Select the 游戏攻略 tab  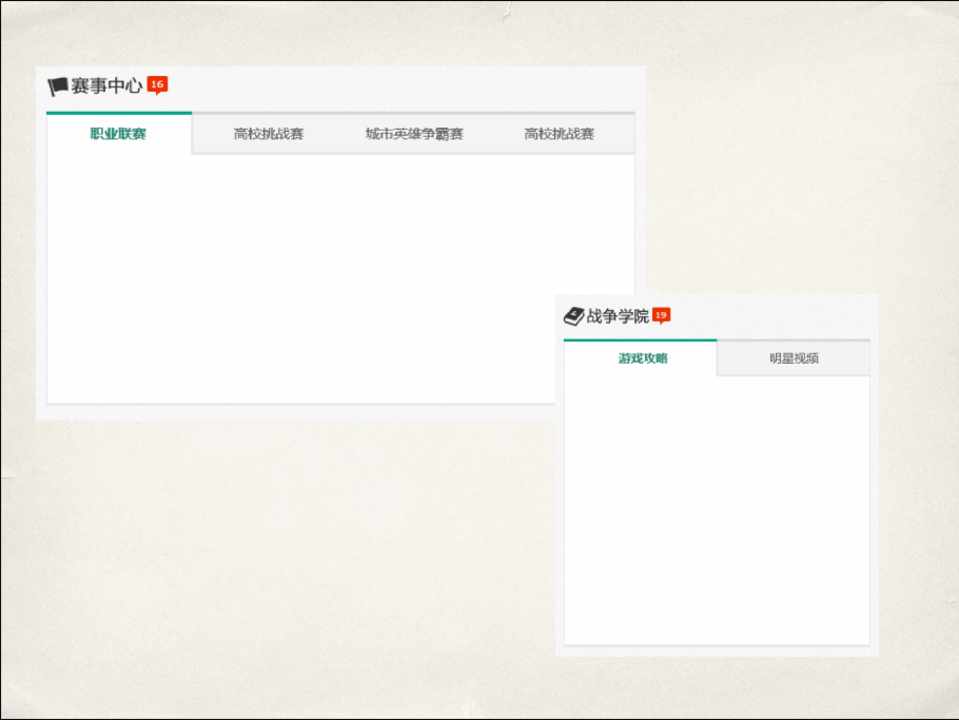coord(642,359)
